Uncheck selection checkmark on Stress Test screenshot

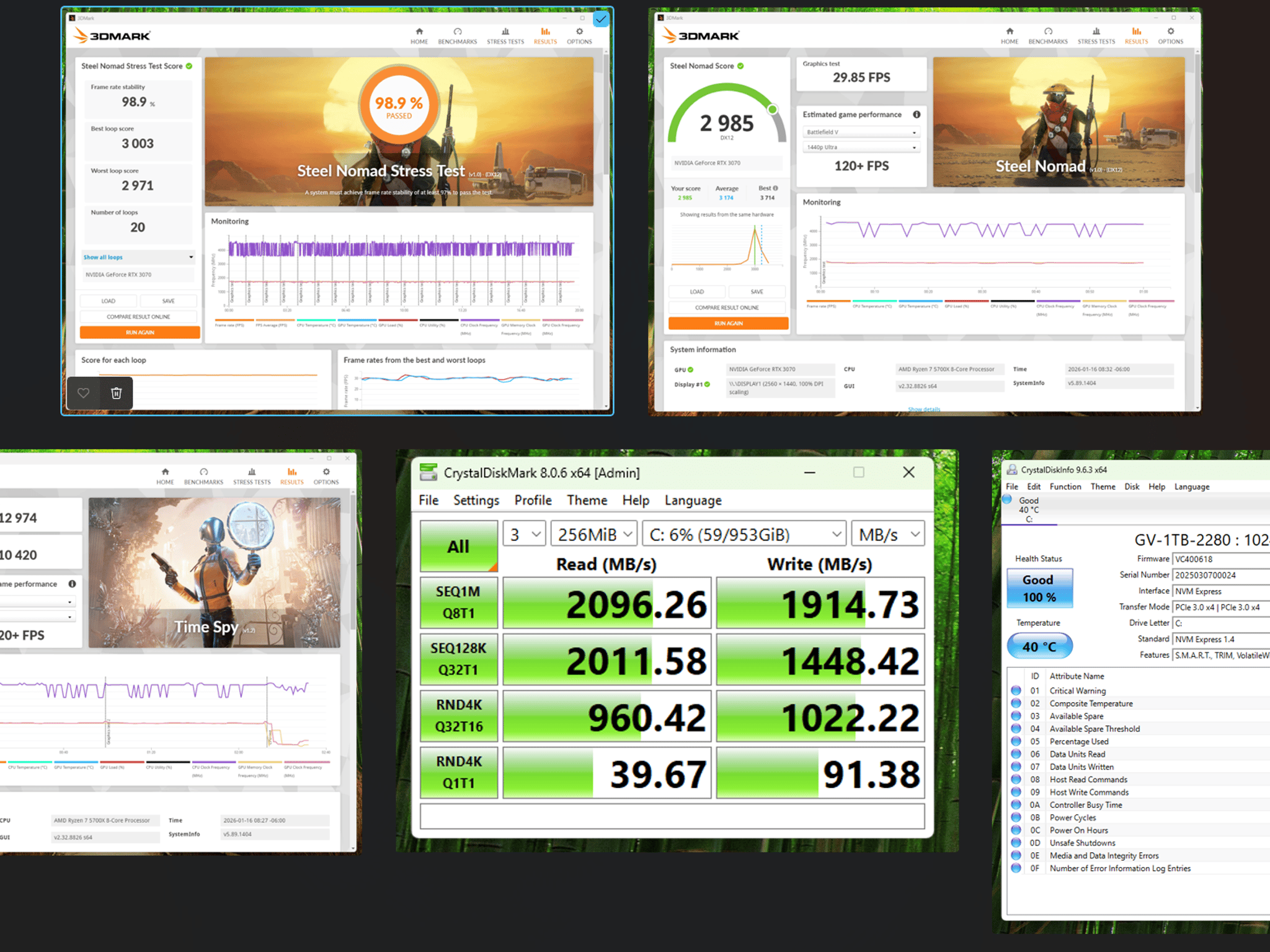pos(600,19)
